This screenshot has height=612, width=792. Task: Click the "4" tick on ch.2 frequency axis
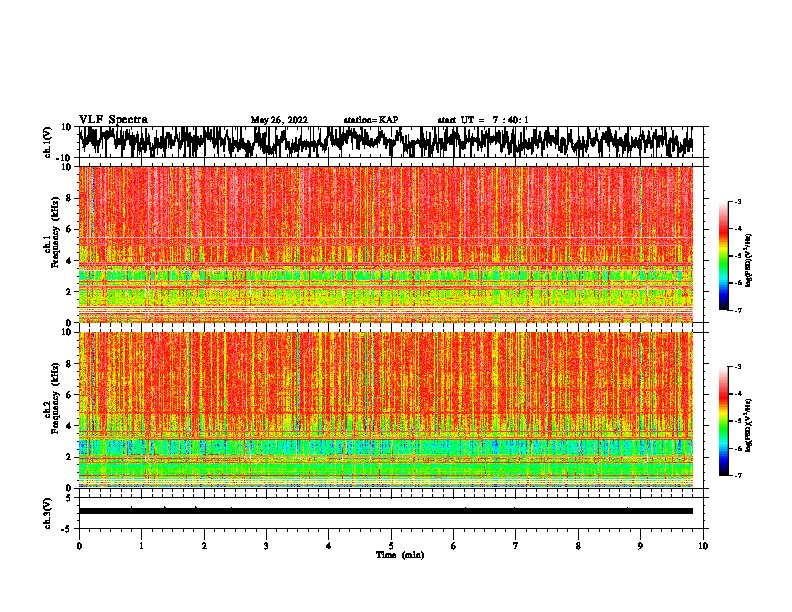69,426
